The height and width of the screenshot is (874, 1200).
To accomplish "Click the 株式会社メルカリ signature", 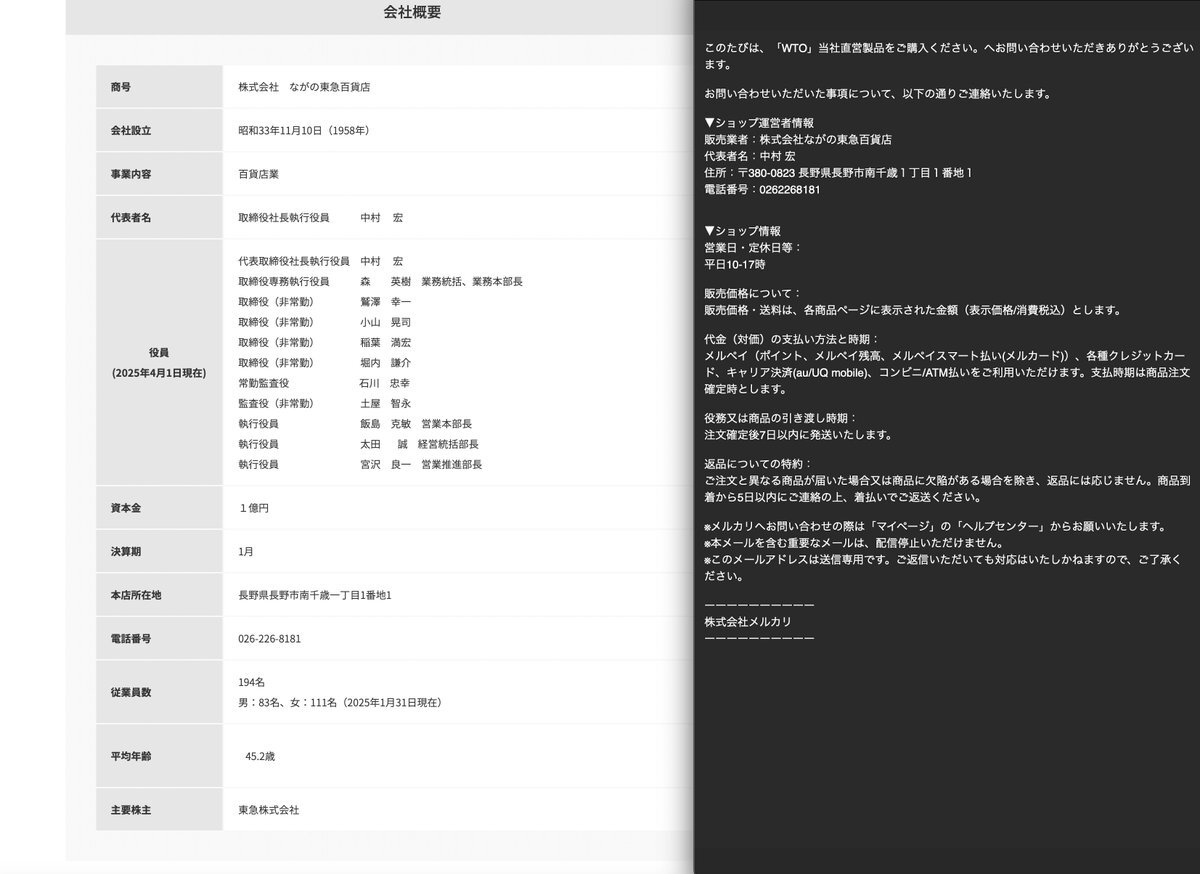I will pos(748,621).
